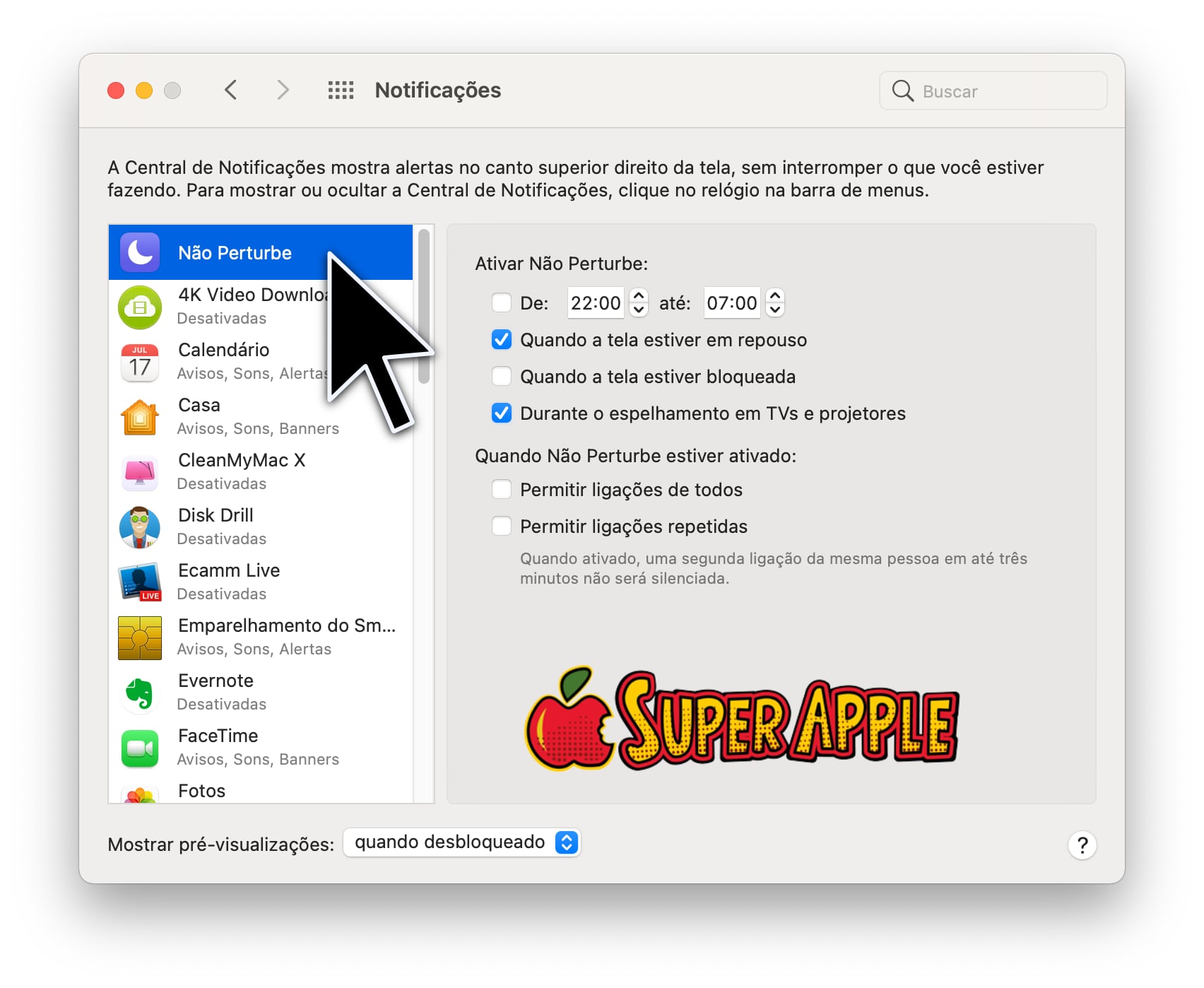The height and width of the screenshot is (988, 1204).
Task: Check the 'De:' schedule checkbox
Action: [502, 302]
